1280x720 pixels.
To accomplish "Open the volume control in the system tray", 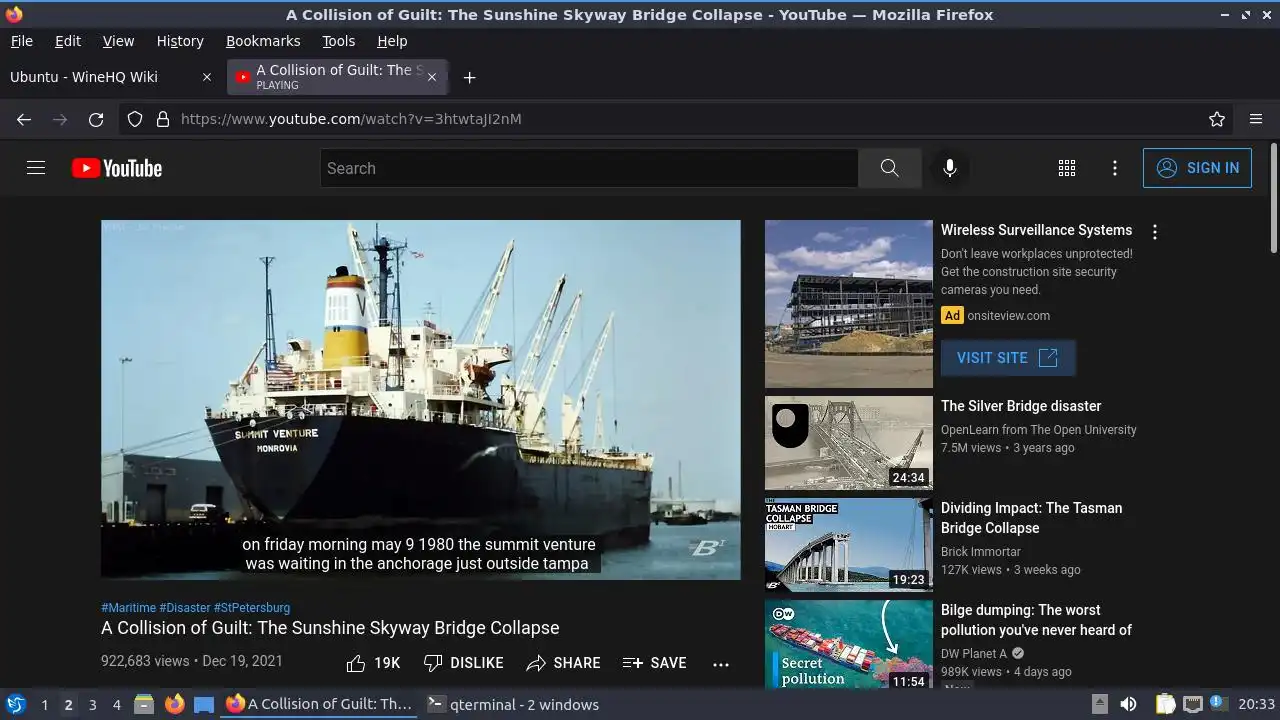I will coord(1128,704).
